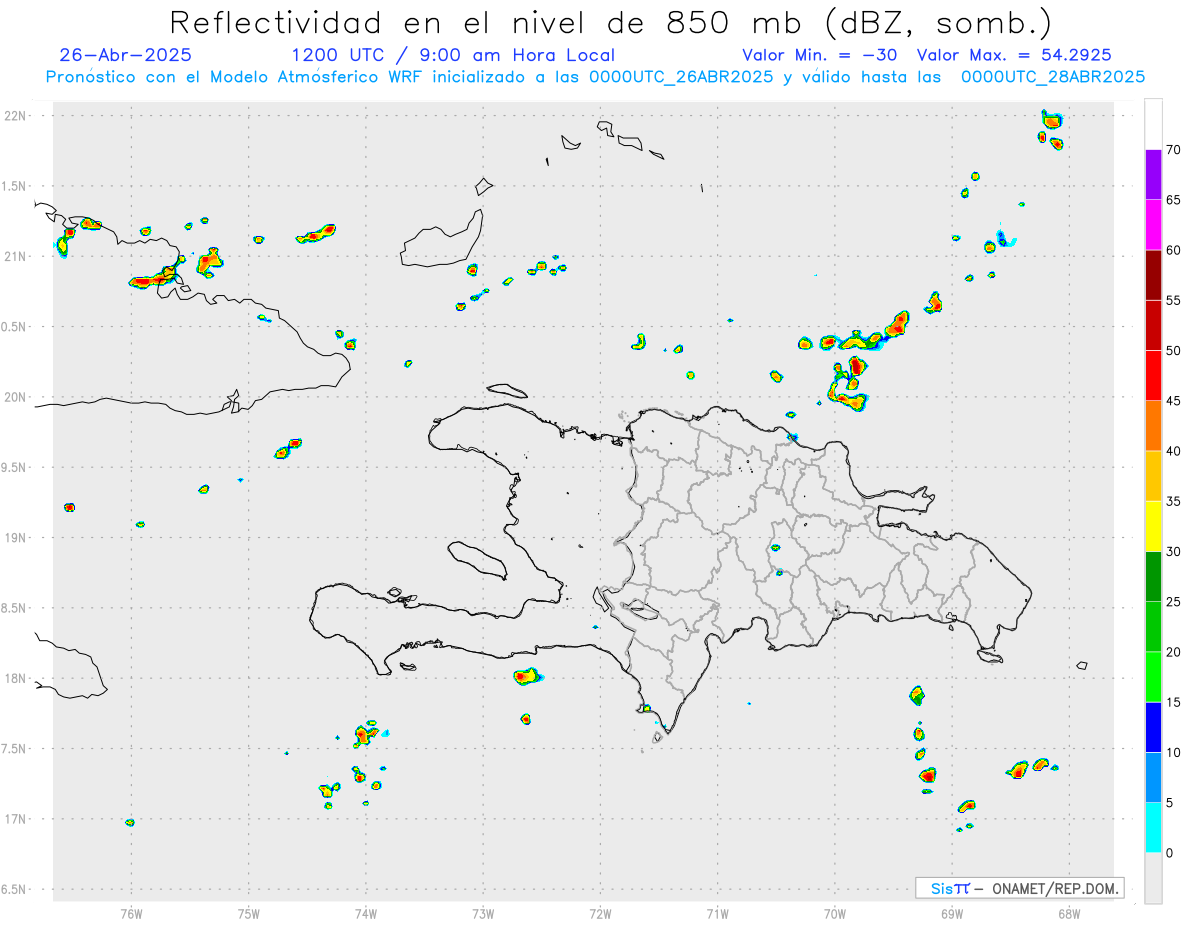Click the '0' colorbar scale value

[x=1170, y=853]
